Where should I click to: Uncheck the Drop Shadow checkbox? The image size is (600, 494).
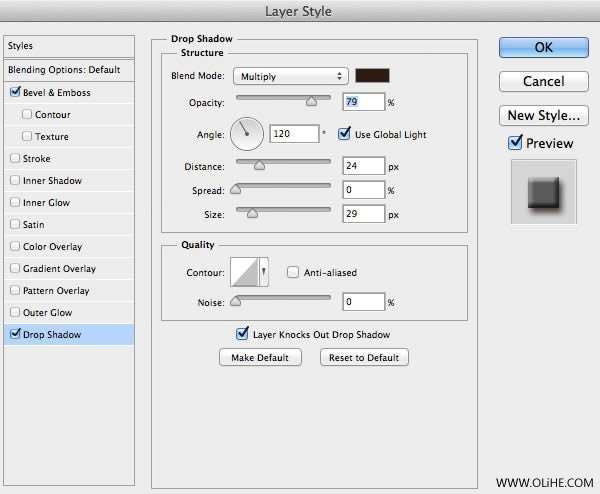tap(15, 334)
